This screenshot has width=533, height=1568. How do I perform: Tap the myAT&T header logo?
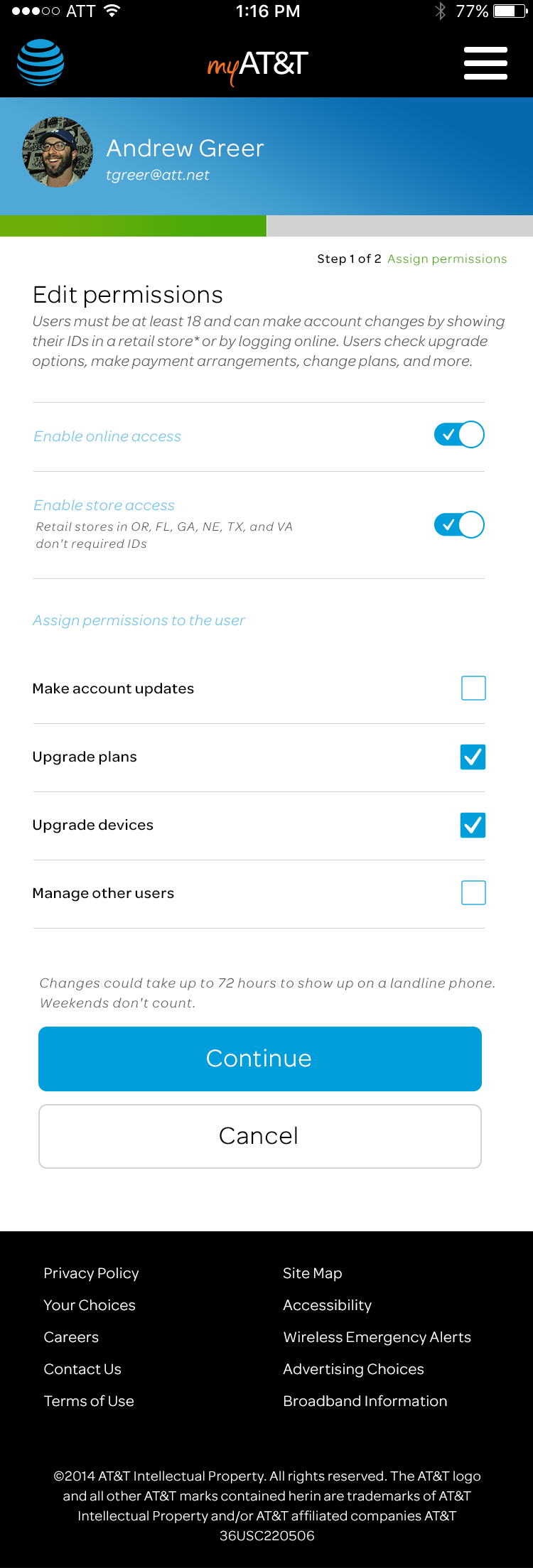click(257, 65)
